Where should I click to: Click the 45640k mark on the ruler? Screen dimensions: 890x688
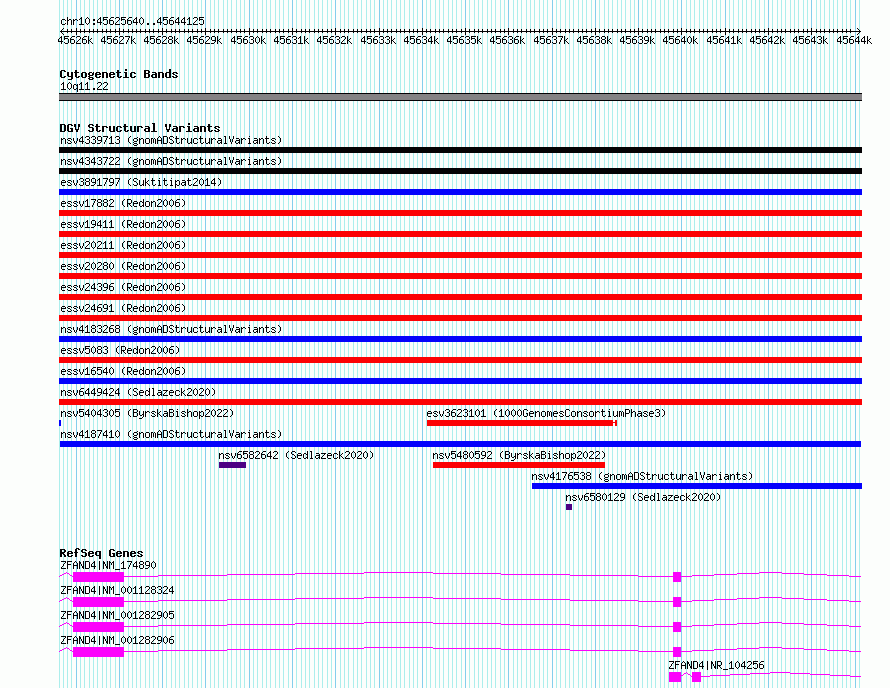click(681, 40)
